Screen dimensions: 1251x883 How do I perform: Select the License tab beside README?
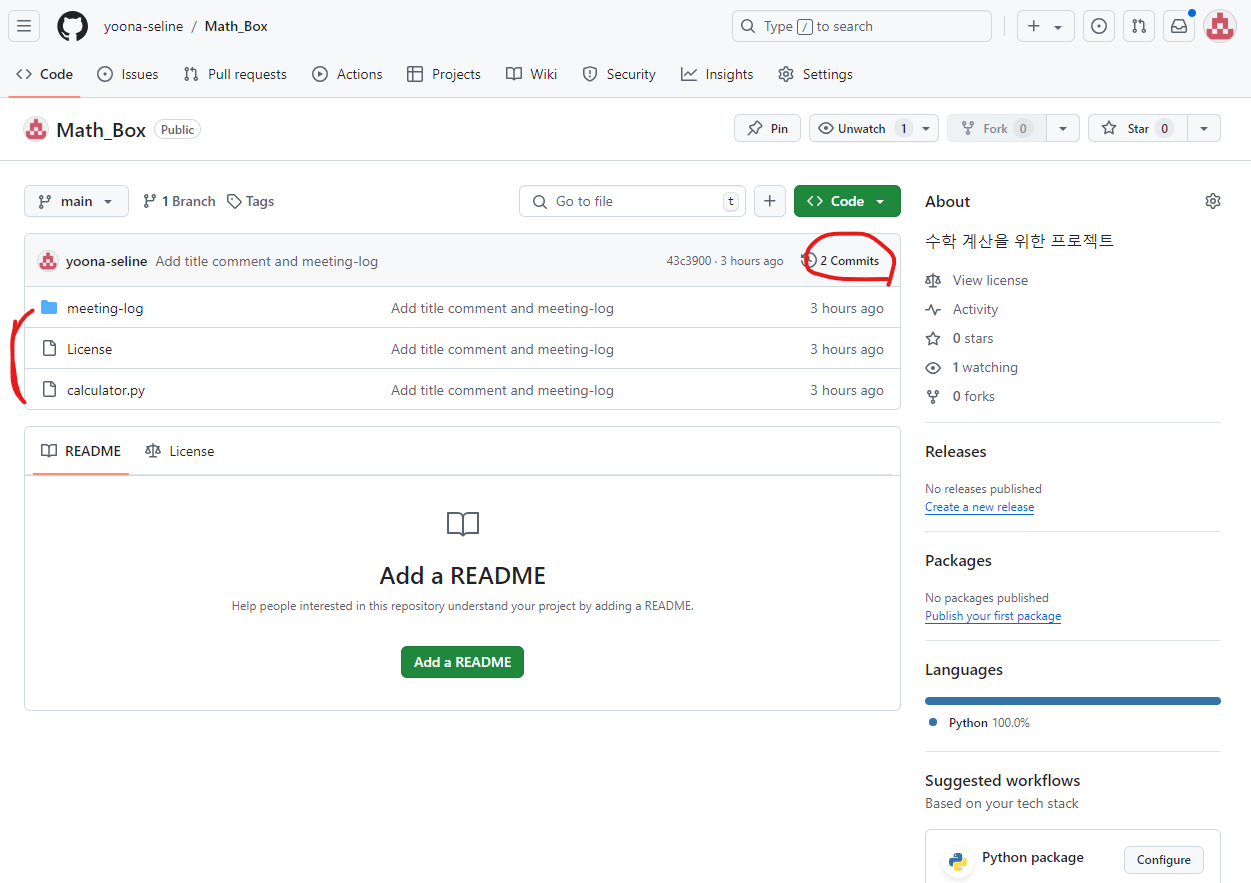(x=180, y=451)
